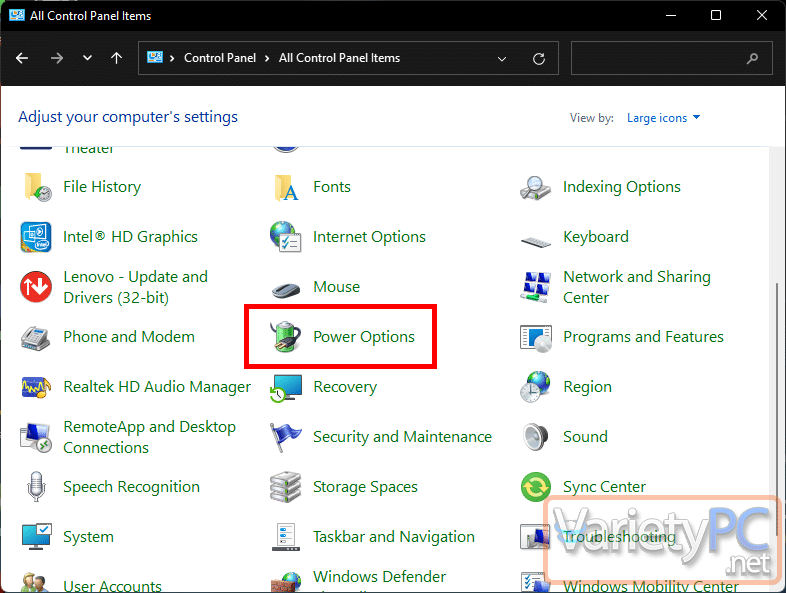786x593 pixels.
Task: Open the File History icon
Action: coord(37,187)
